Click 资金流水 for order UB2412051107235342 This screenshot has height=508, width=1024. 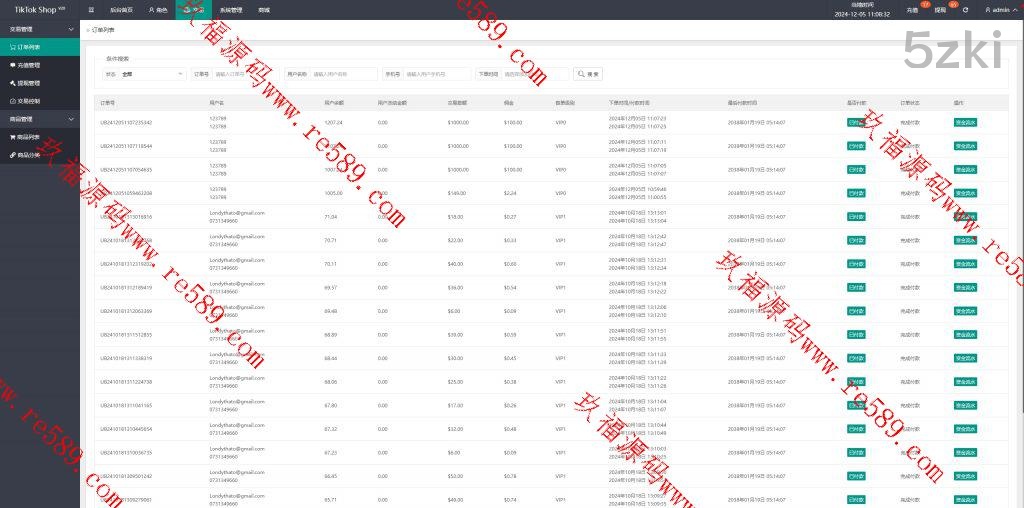point(965,122)
